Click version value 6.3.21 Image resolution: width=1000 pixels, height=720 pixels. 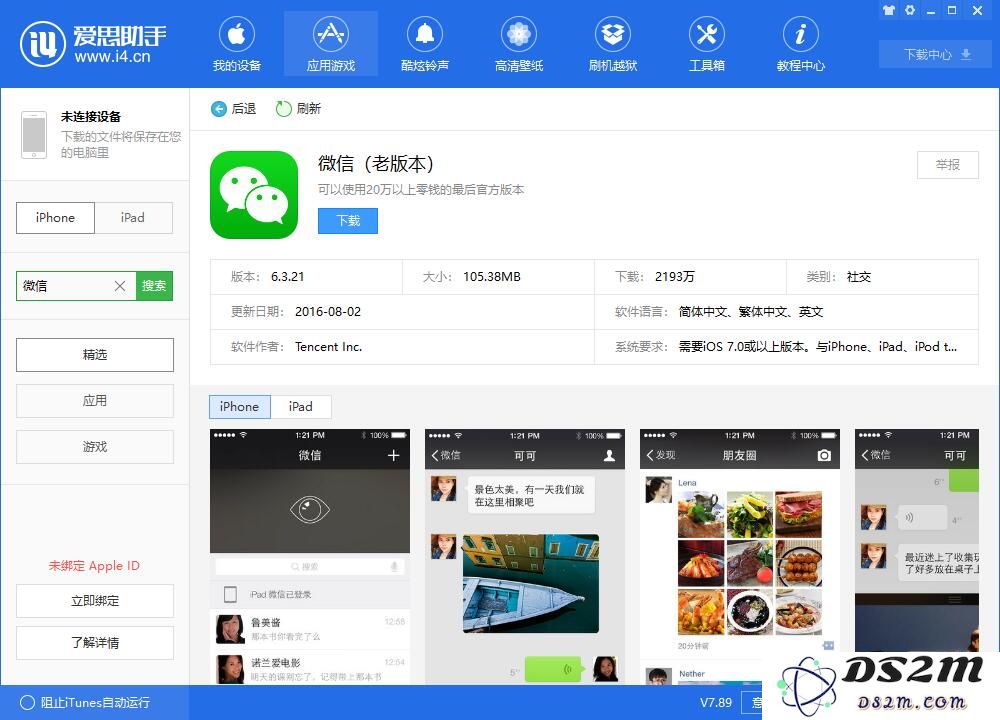(288, 277)
